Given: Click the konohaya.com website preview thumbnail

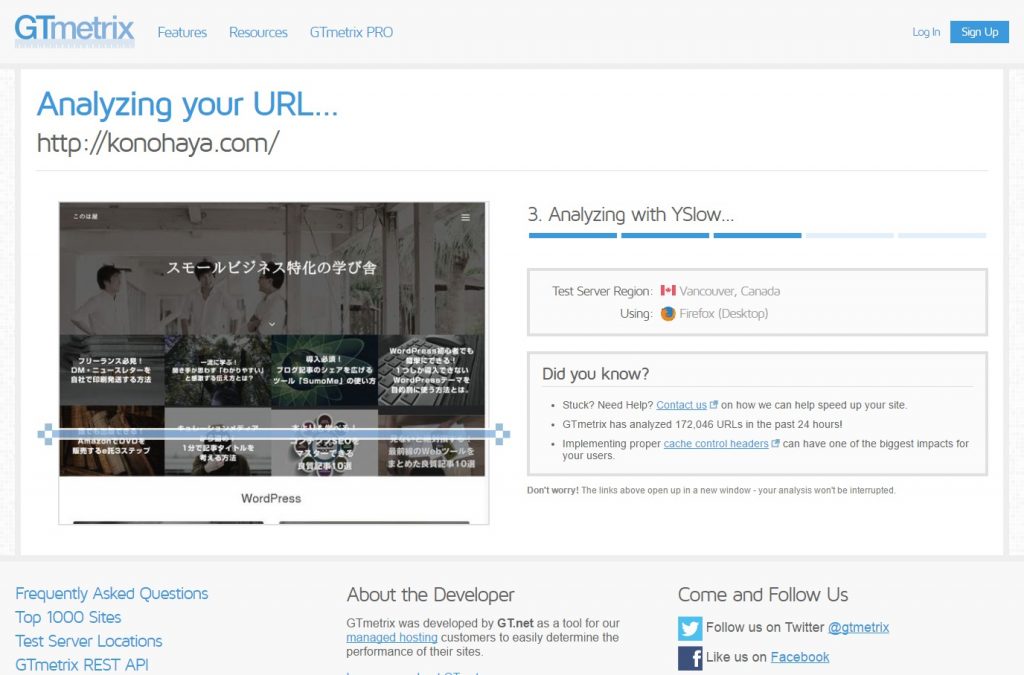Looking at the screenshot, I should 273,362.
